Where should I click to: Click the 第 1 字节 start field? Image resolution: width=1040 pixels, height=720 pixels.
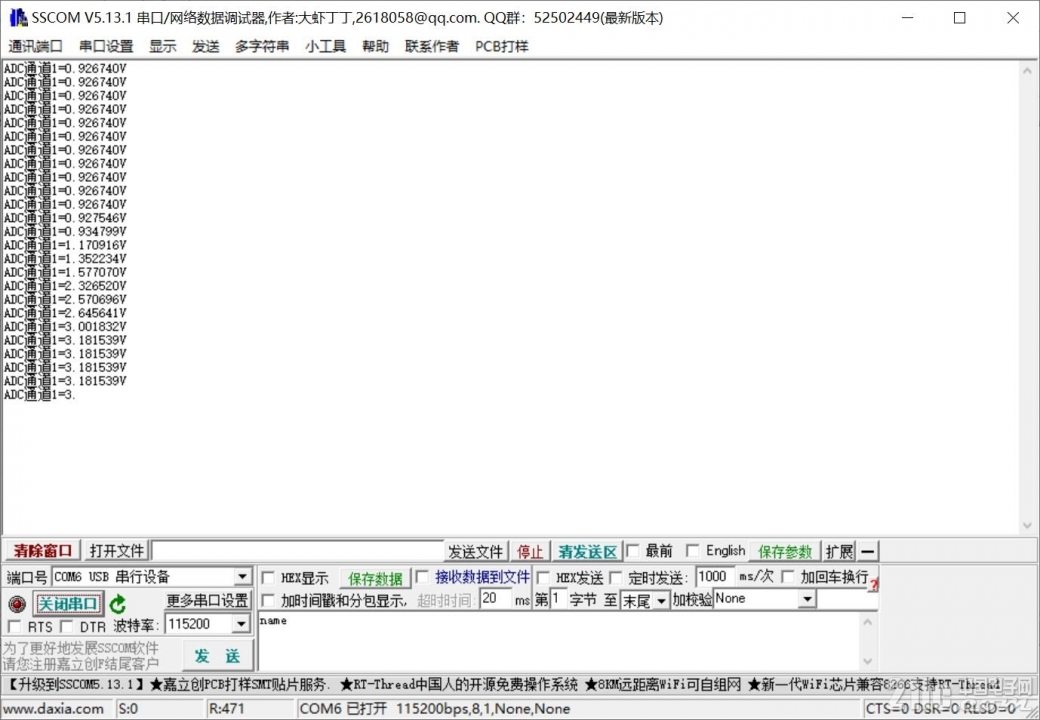tap(558, 599)
